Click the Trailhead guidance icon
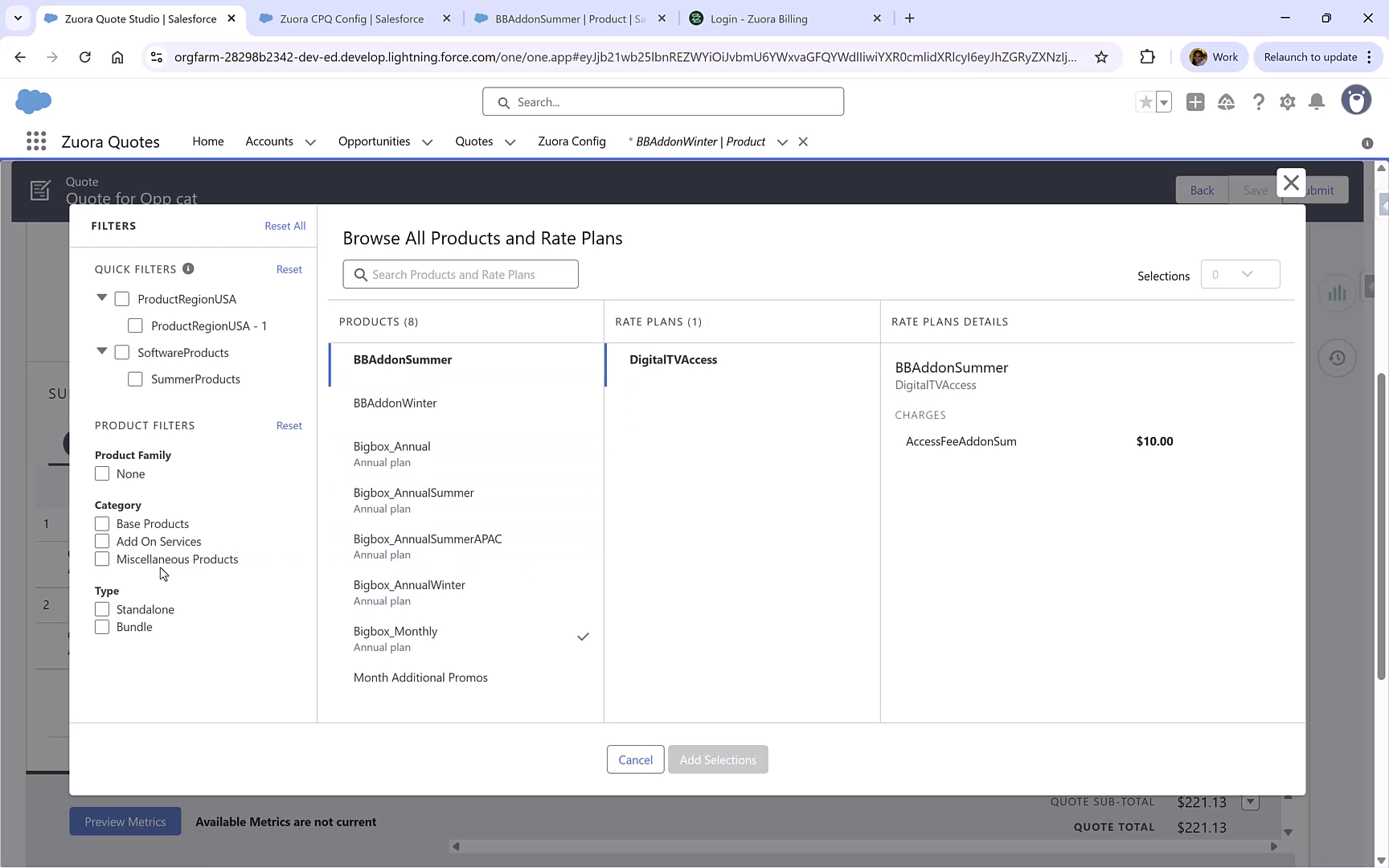This screenshot has height=868, width=1389. tap(1226, 101)
